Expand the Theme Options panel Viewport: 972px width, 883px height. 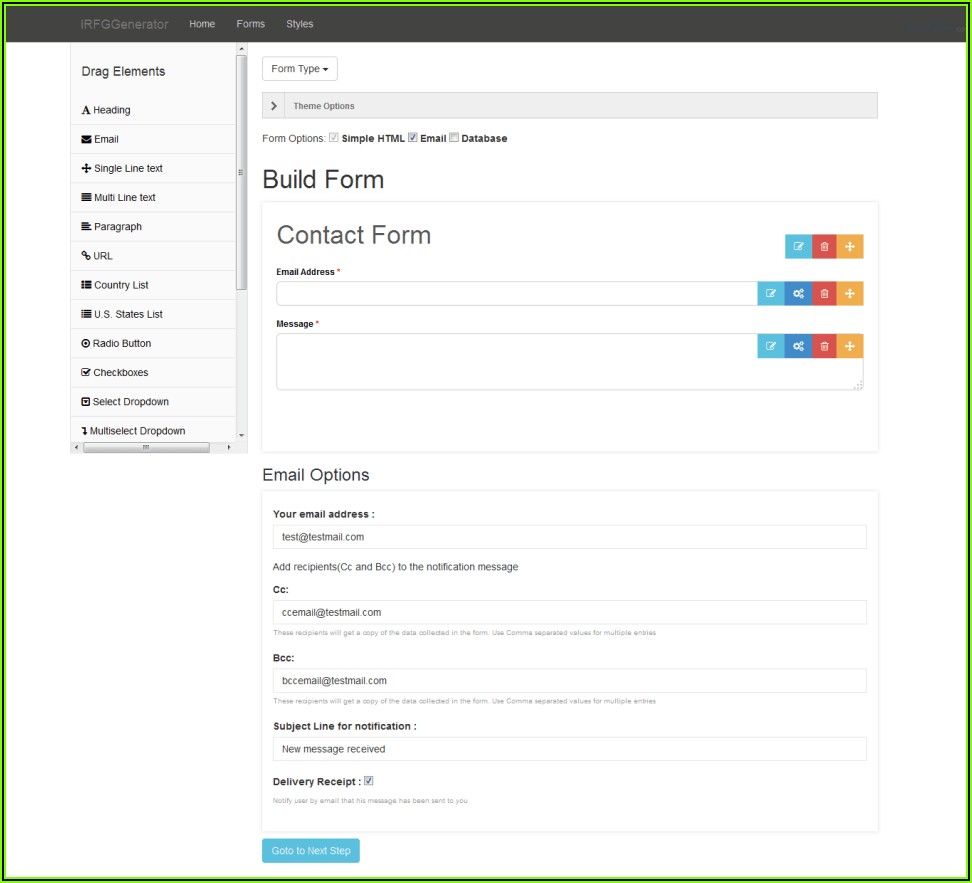coord(275,106)
